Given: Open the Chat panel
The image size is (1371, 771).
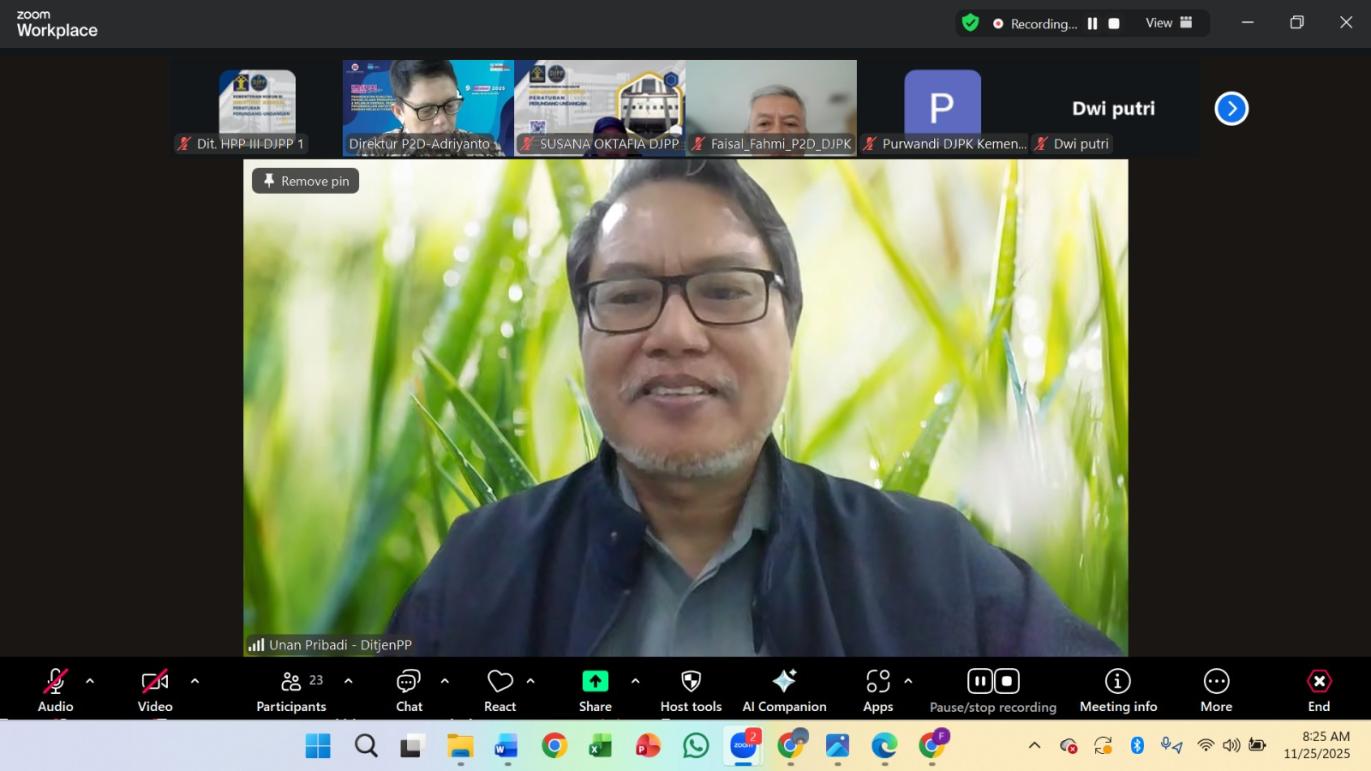Looking at the screenshot, I should 408,689.
